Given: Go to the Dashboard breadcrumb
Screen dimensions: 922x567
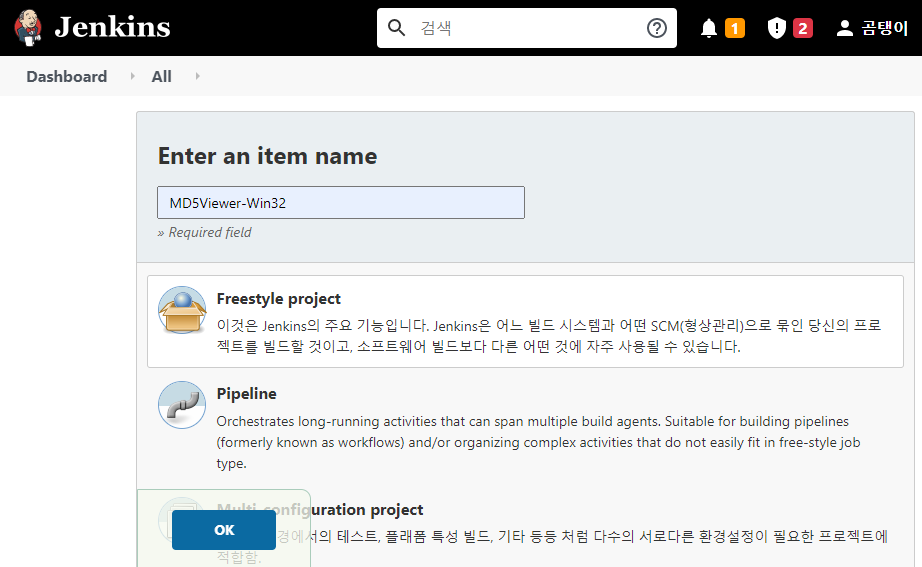Looking at the screenshot, I should (x=66, y=76).
